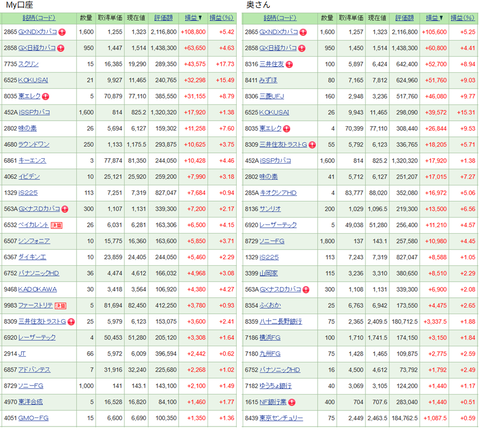Open キオクシアHD stock link
The image size is (480, 430).
278,193
